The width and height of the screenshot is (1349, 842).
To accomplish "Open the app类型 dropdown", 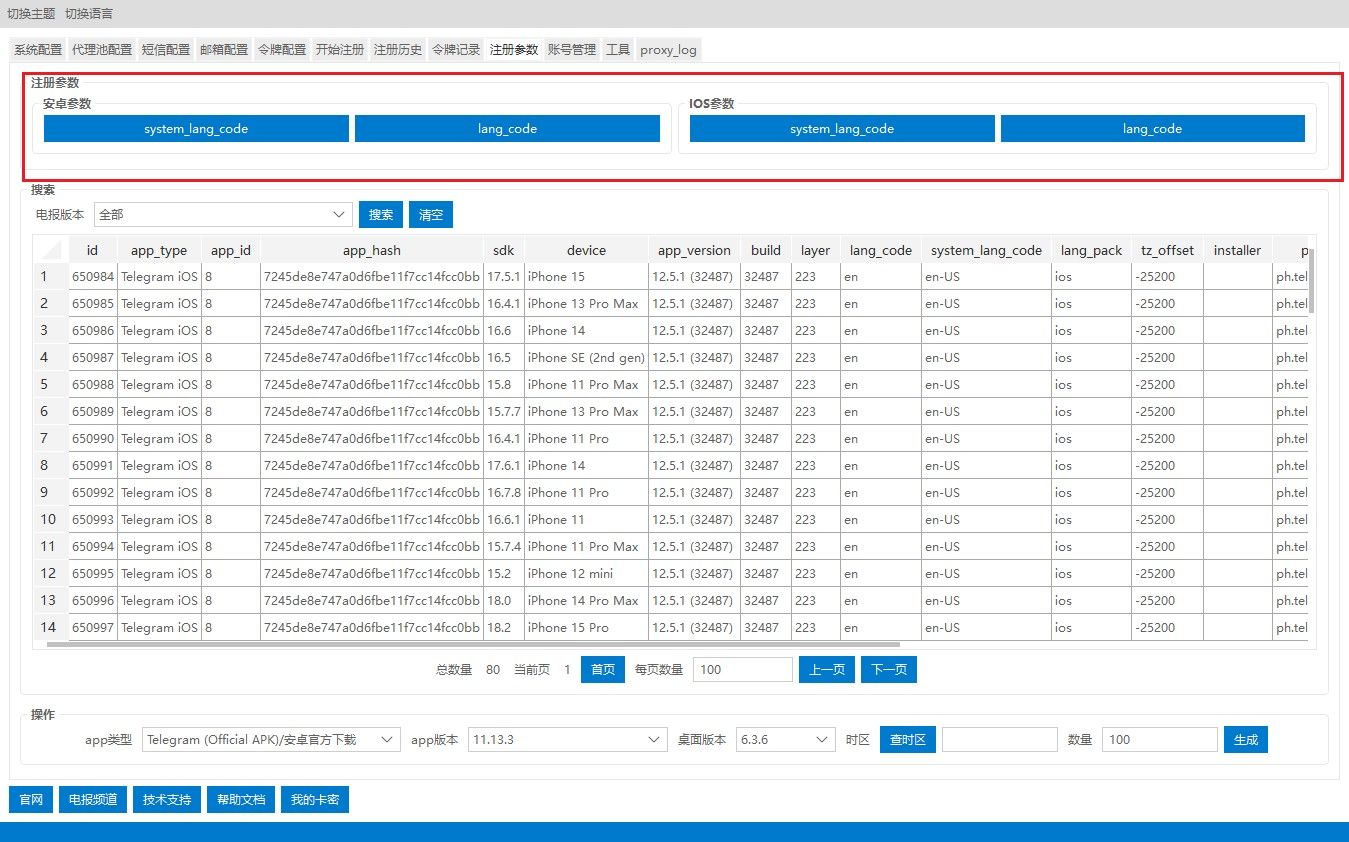I will pos(271,740).
